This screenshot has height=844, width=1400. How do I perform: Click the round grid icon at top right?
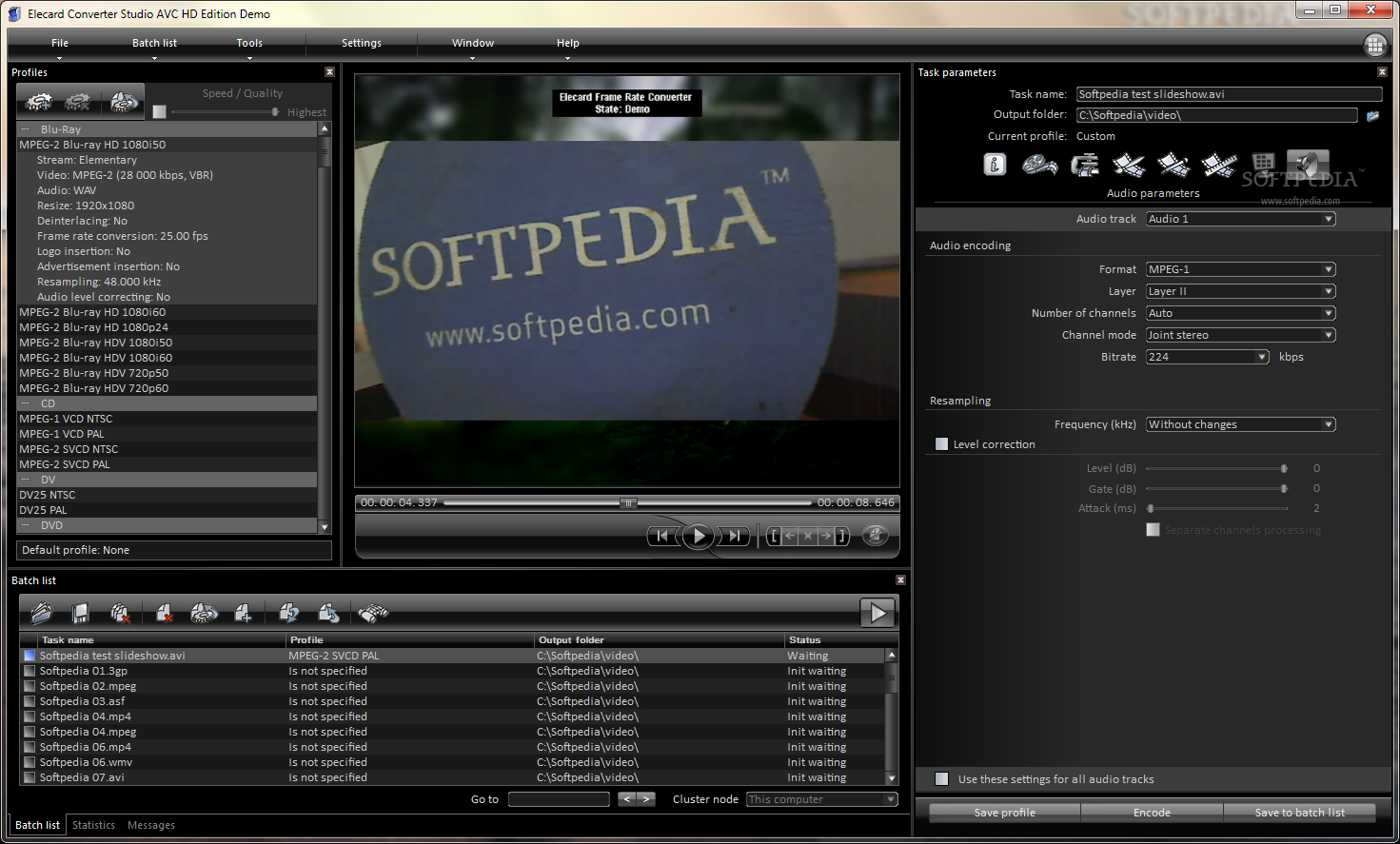(x=1375, y=45)
